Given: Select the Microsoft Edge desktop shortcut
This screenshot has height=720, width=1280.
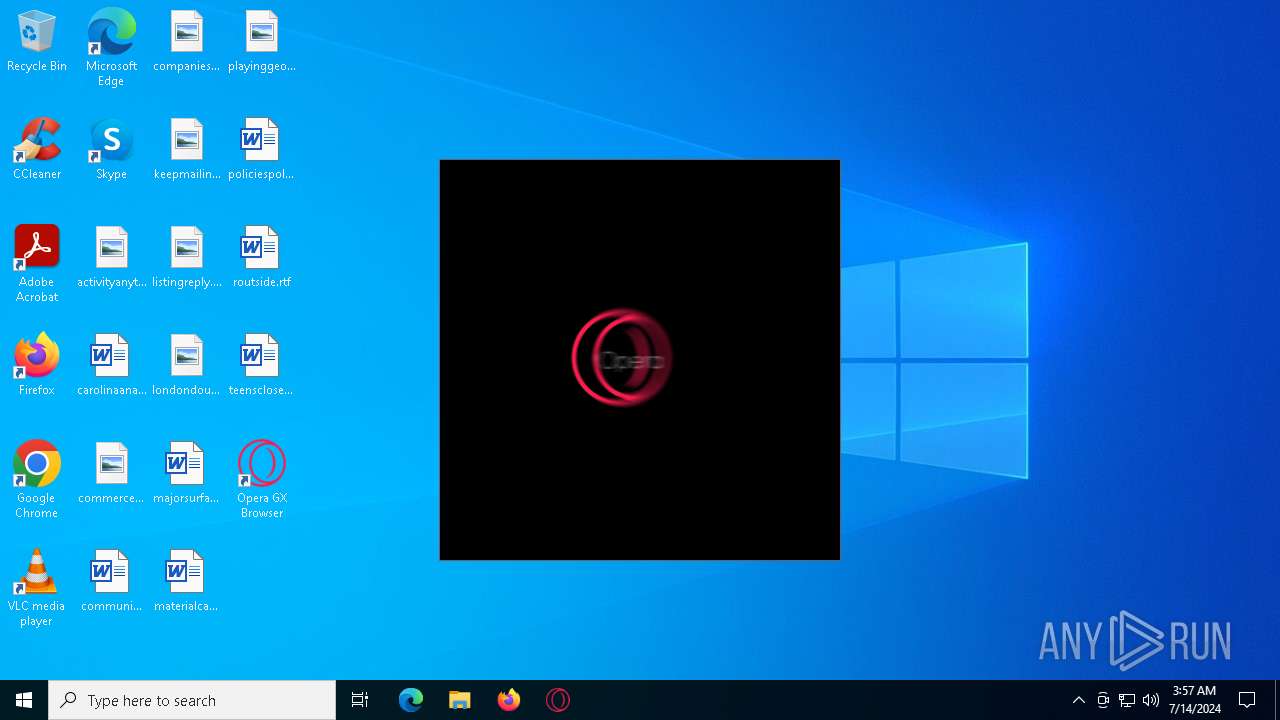Looking at the screenshot, I should (x=111, y=48).
